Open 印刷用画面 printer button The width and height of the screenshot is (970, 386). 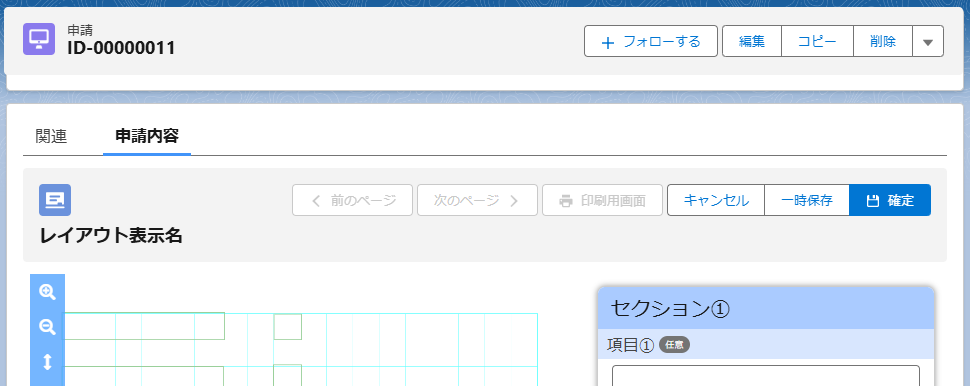tap(603, 200)
